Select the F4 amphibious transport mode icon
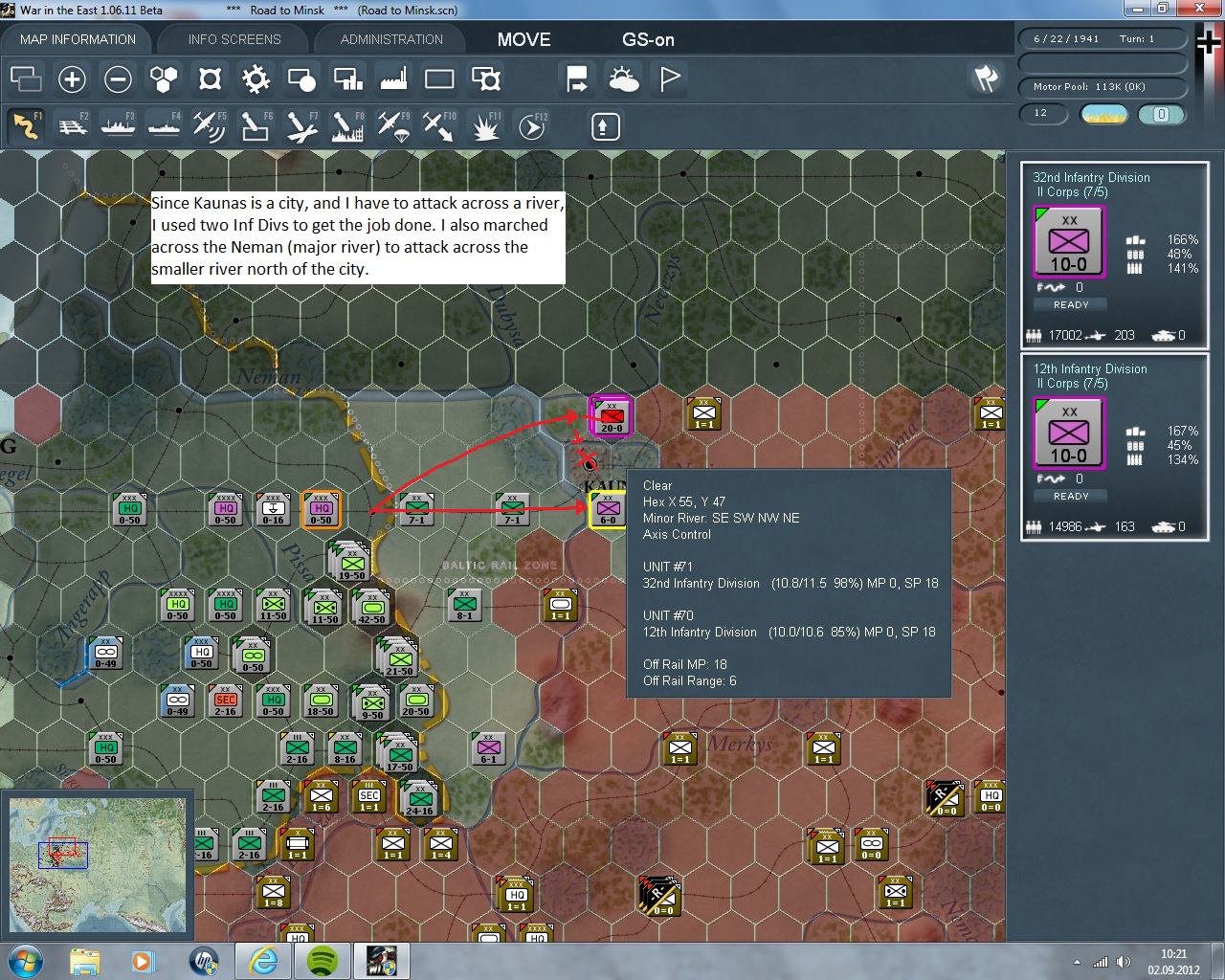This screenshot has height=980, width=1225. pyautogui.click(x=164, y=126)
